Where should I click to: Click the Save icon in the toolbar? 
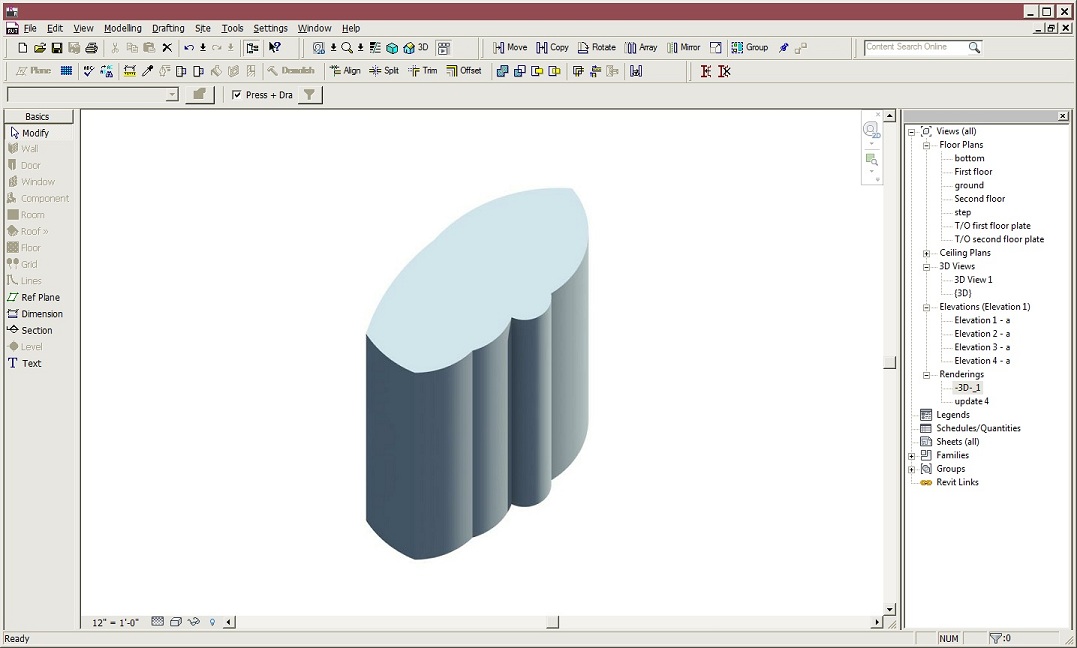coord(57,48)
